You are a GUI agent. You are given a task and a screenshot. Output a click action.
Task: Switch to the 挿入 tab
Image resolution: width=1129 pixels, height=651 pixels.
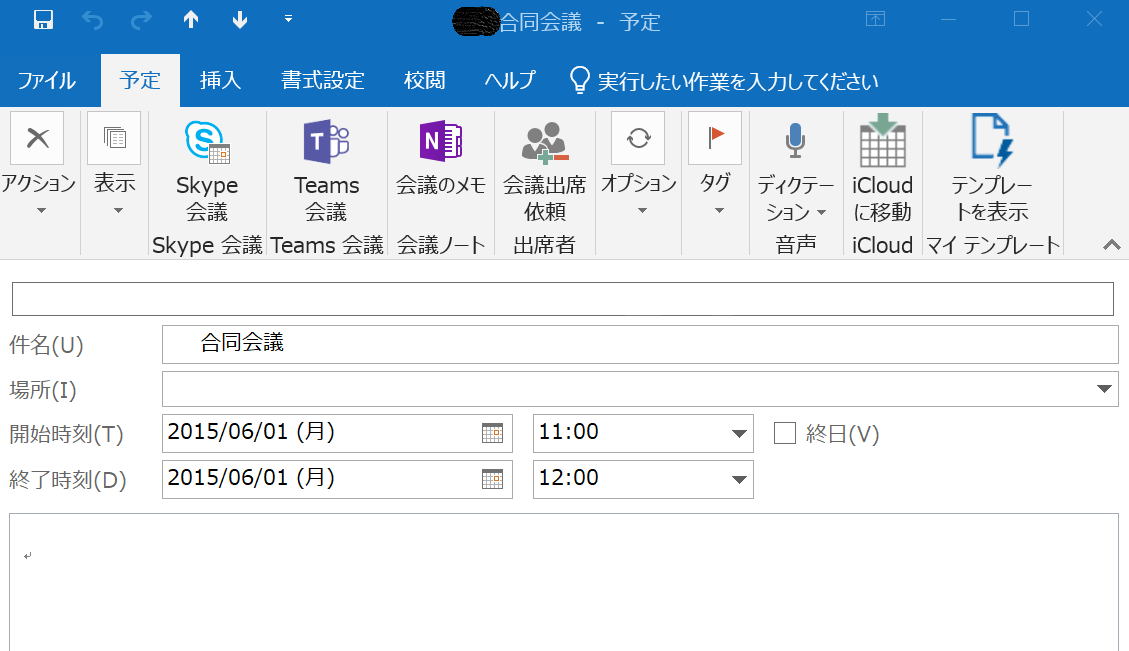pos(220,81)
